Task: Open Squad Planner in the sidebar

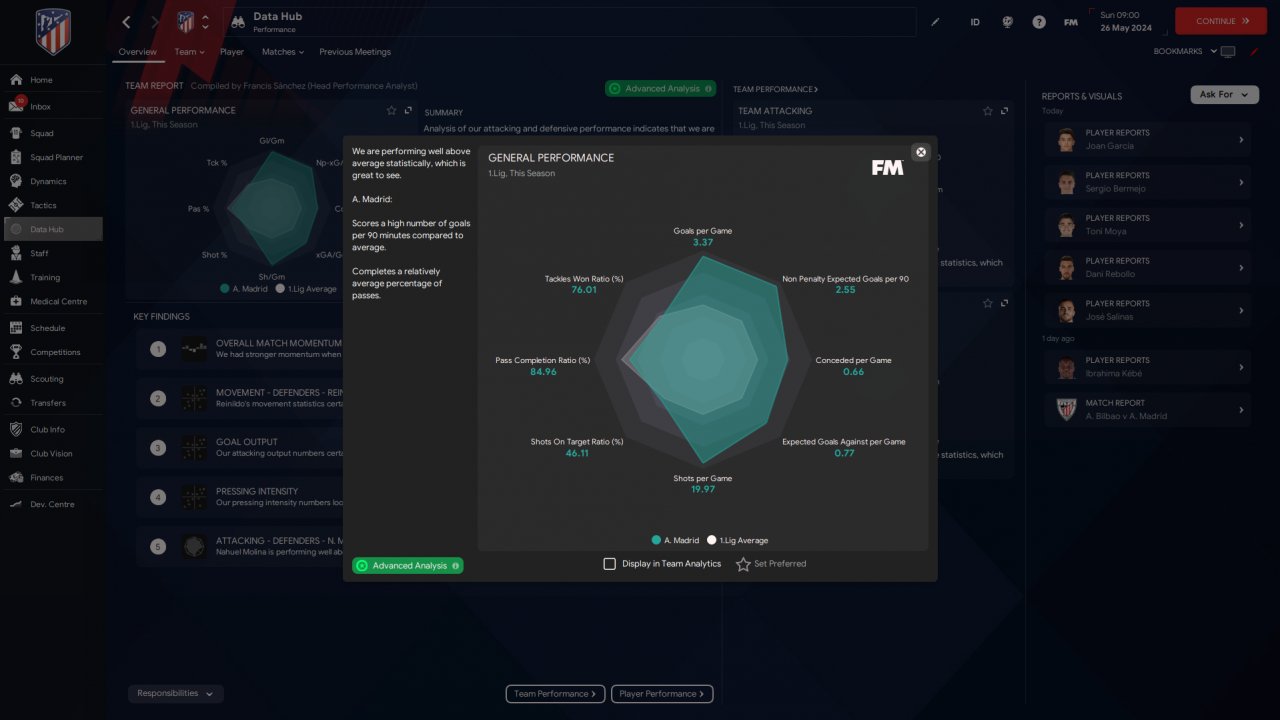Action: click(52, 157)
